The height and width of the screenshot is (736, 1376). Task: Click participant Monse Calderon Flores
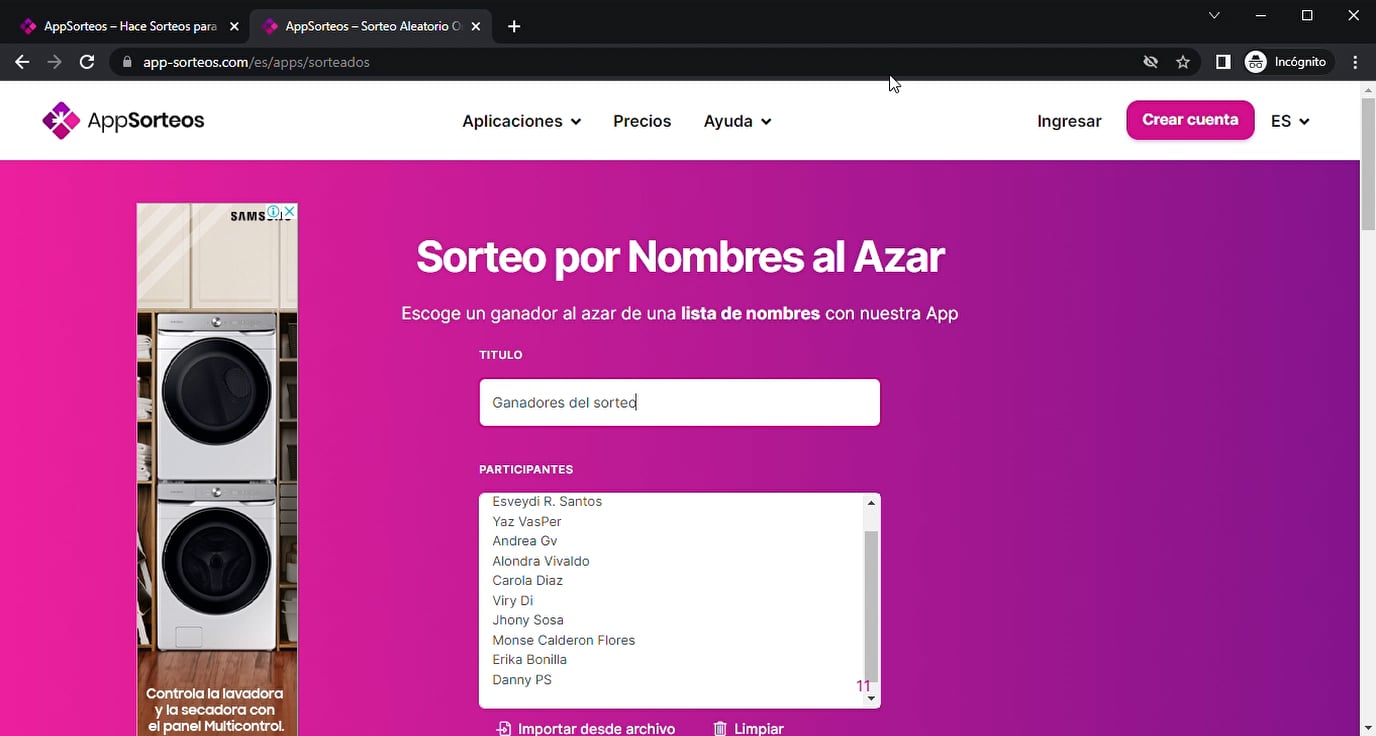pyautogui.click(x=564, y=640)
